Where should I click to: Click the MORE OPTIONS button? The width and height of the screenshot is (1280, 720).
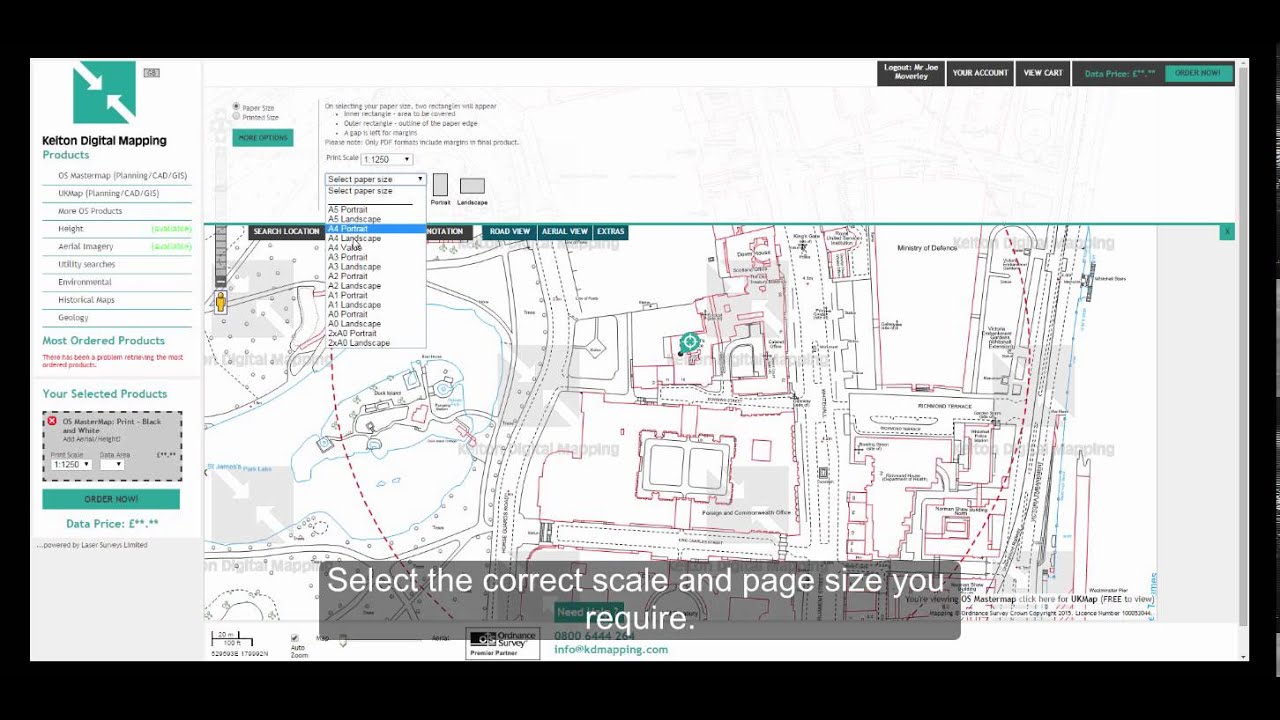pos(263,138)
